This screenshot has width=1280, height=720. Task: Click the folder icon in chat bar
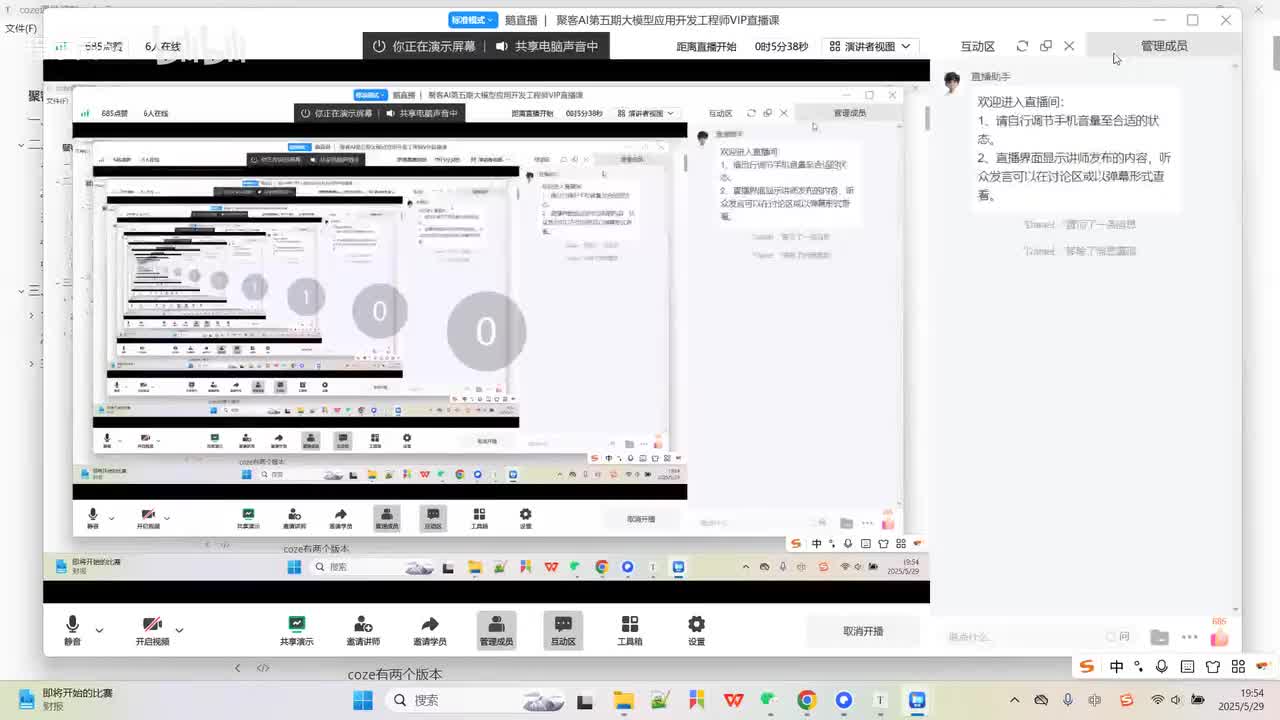1160,637
